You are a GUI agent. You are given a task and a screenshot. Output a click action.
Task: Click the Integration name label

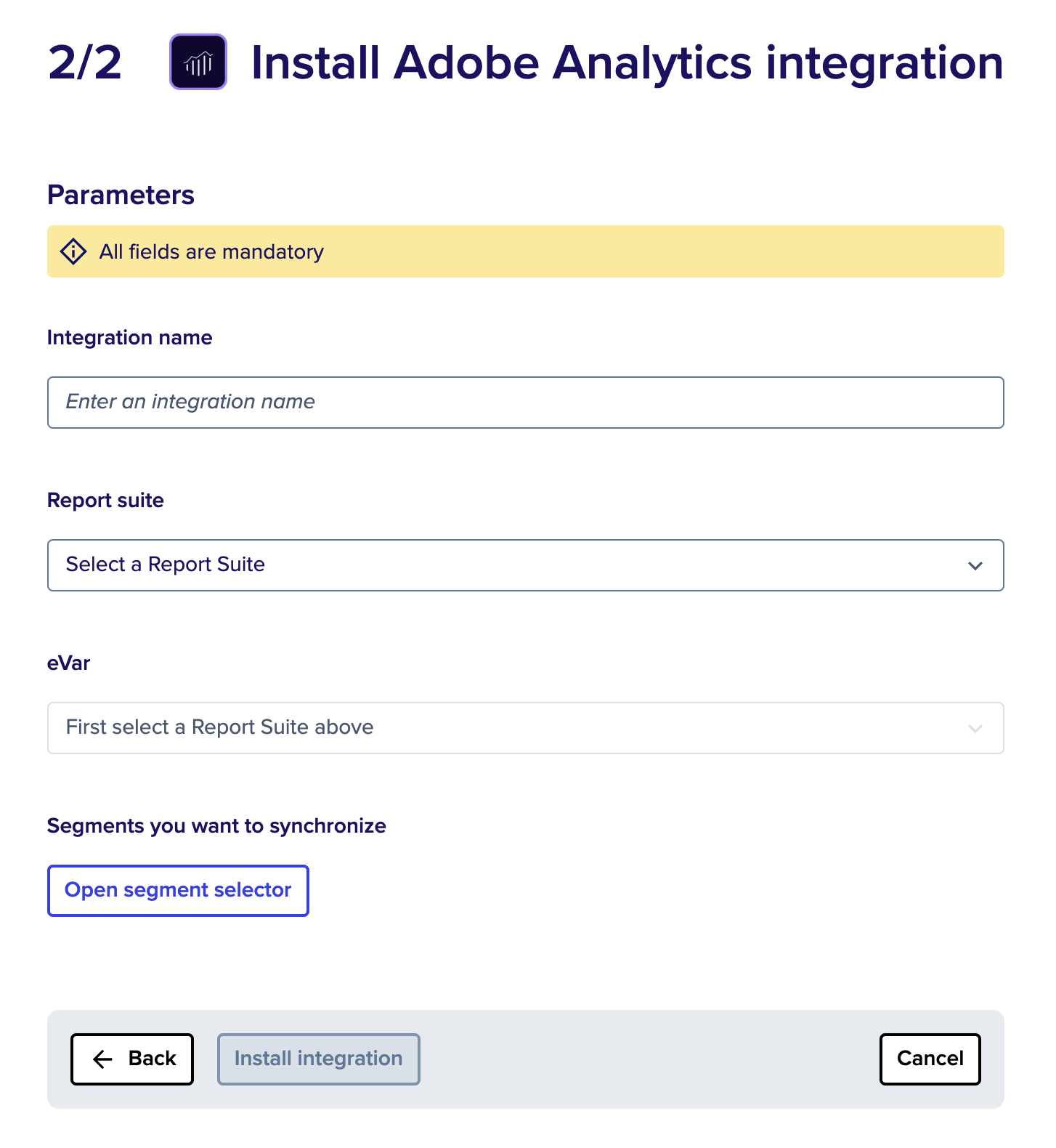tap(130, 338)
